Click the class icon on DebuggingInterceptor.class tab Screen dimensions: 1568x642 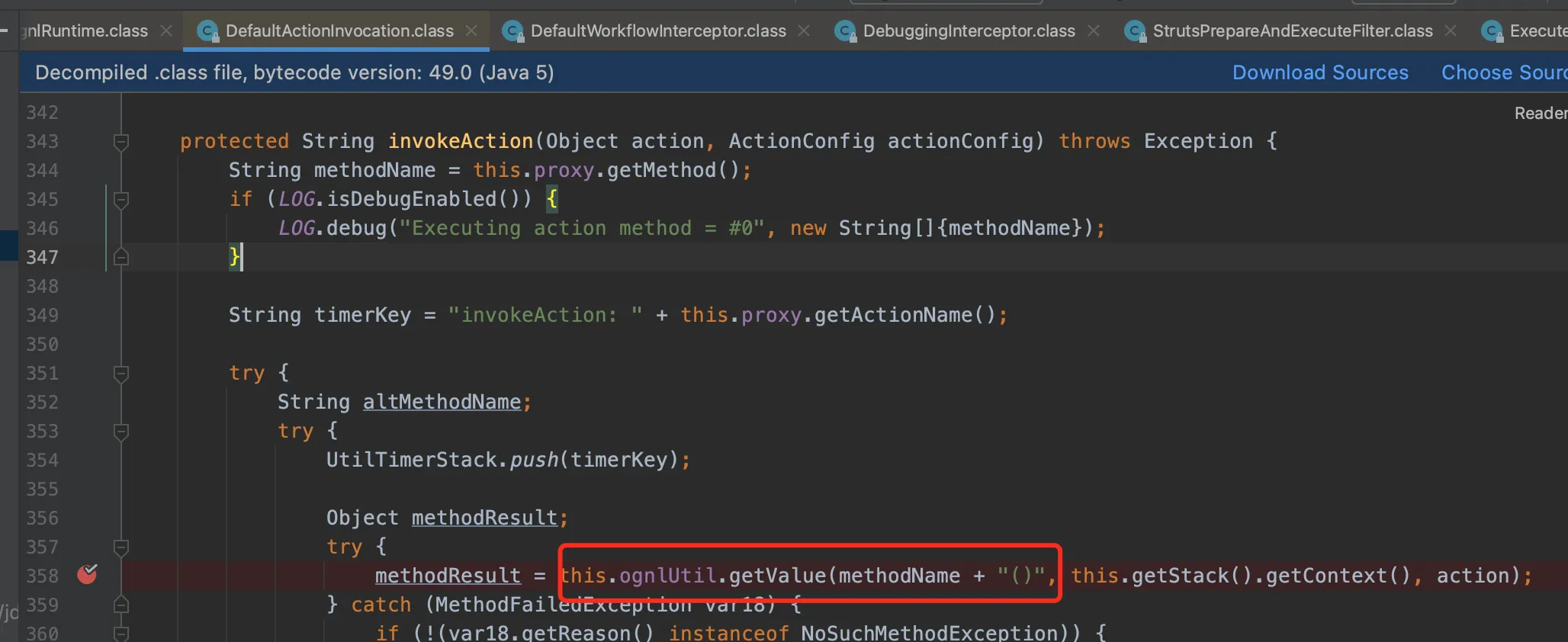click(845, 30)
